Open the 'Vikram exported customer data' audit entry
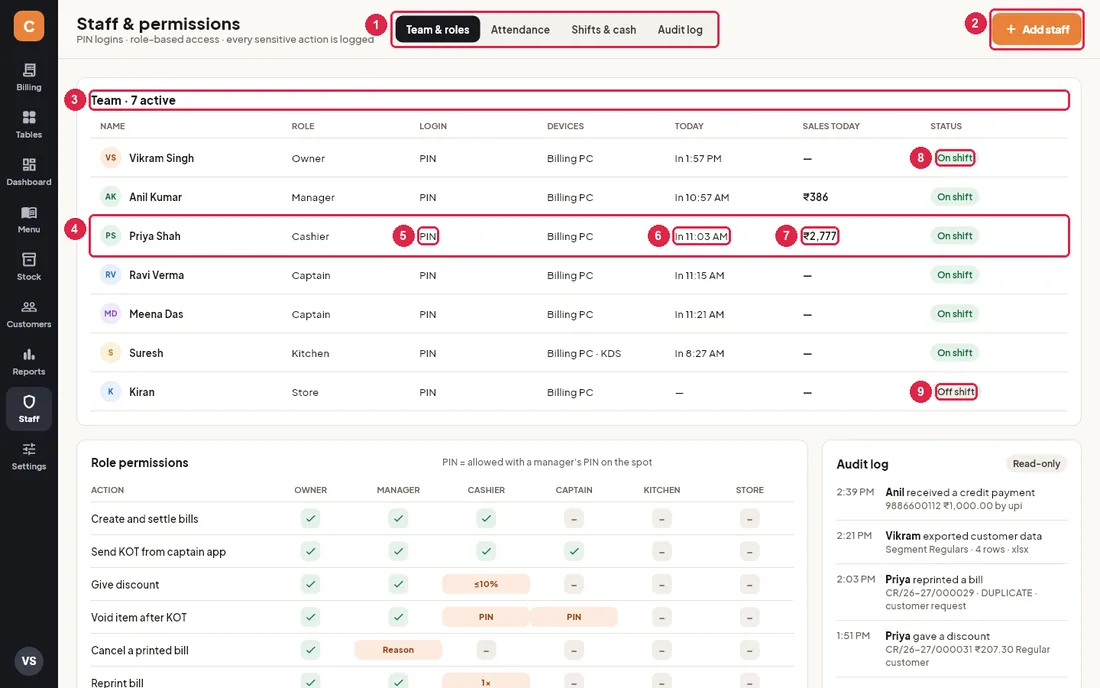Image resolution: width=1100 pixels, height=688 pixels. 952,542
